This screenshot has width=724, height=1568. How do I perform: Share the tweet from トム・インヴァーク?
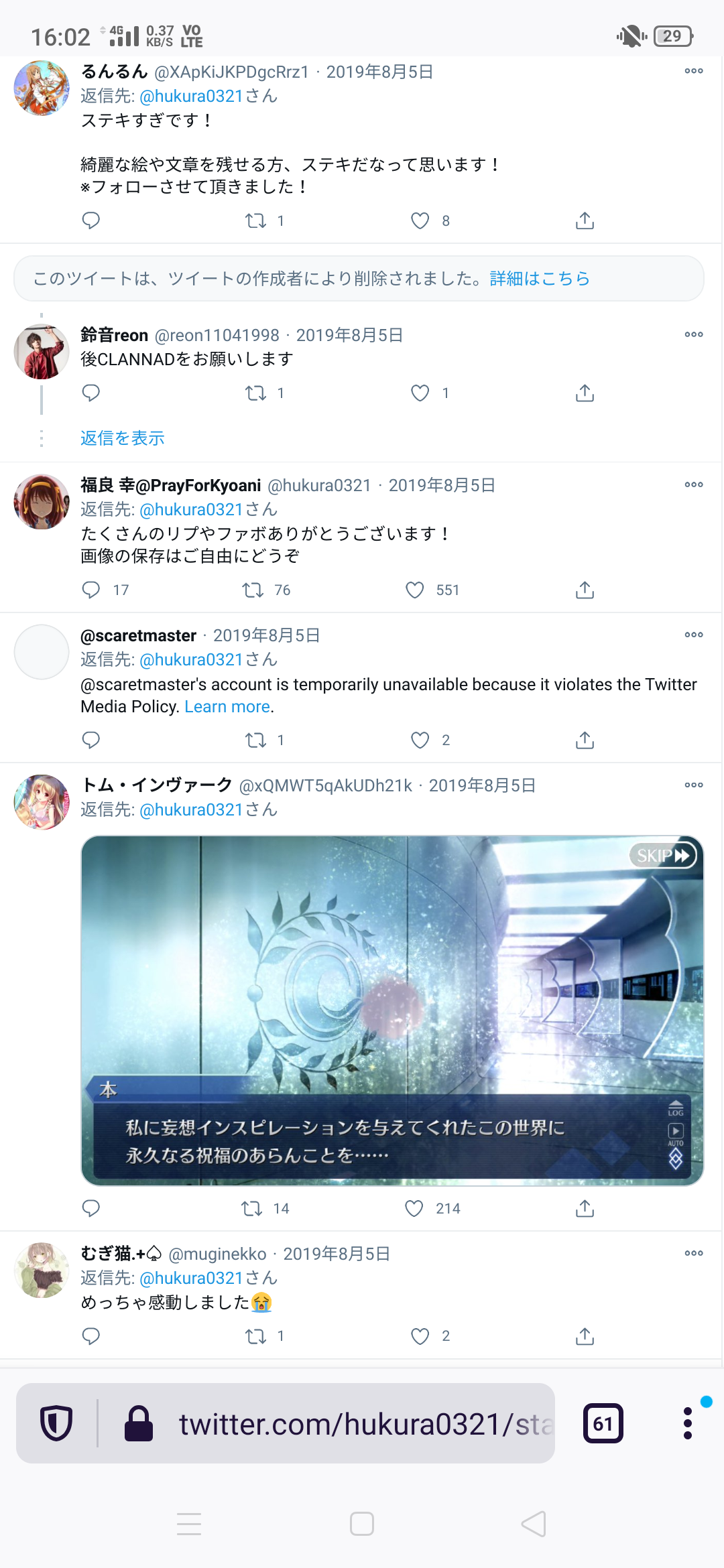click(585, 1208)
